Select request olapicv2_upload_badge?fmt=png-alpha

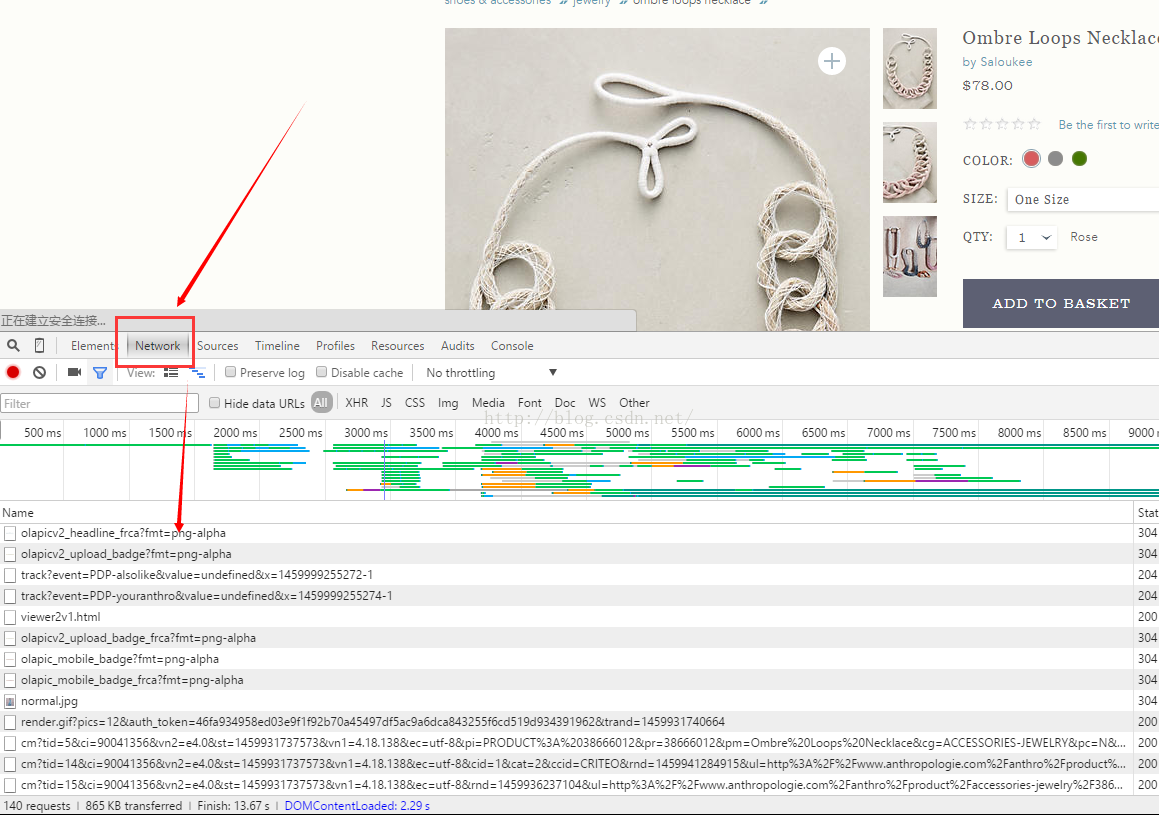[566, 554]
